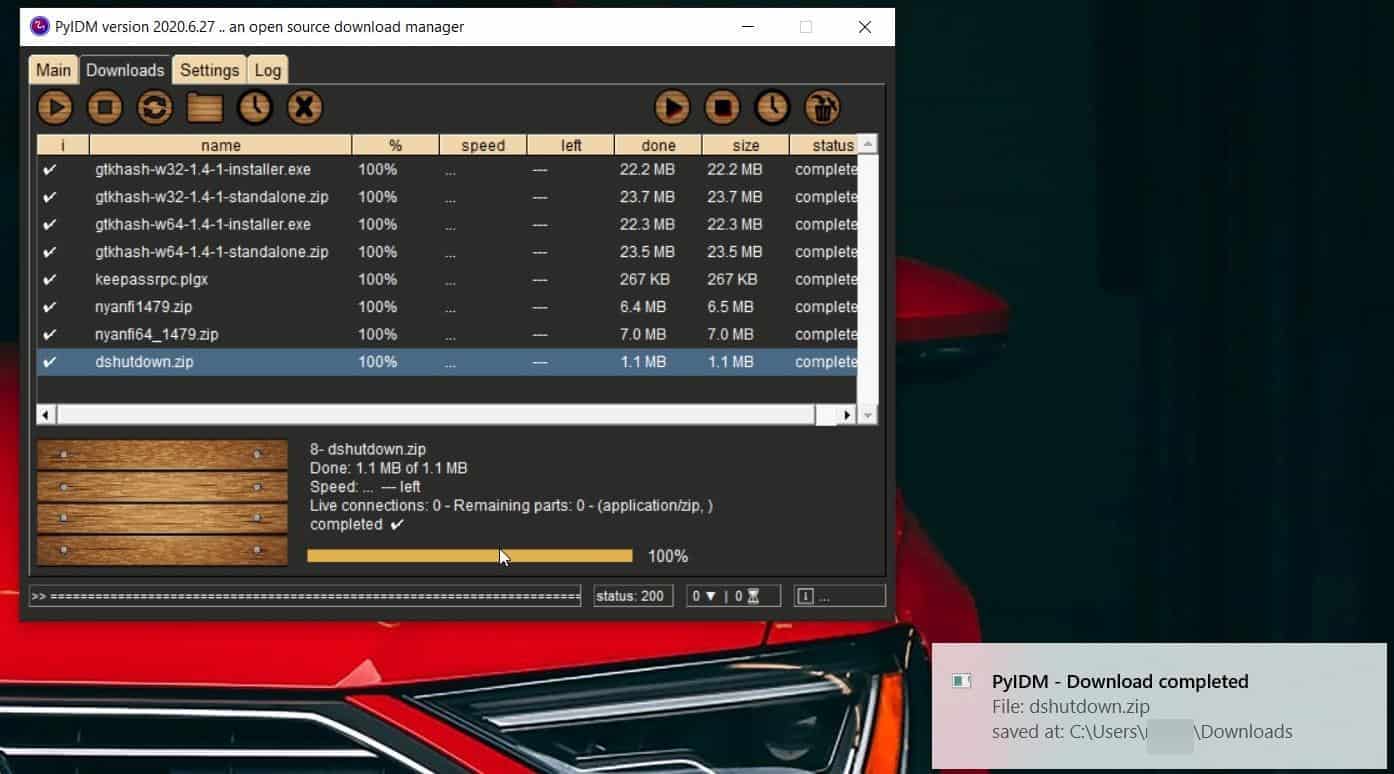Click the 'completed ✔' text in details
Viewport: 1394px width, 774px height.
pyautogui.click(x=357, y=525)
